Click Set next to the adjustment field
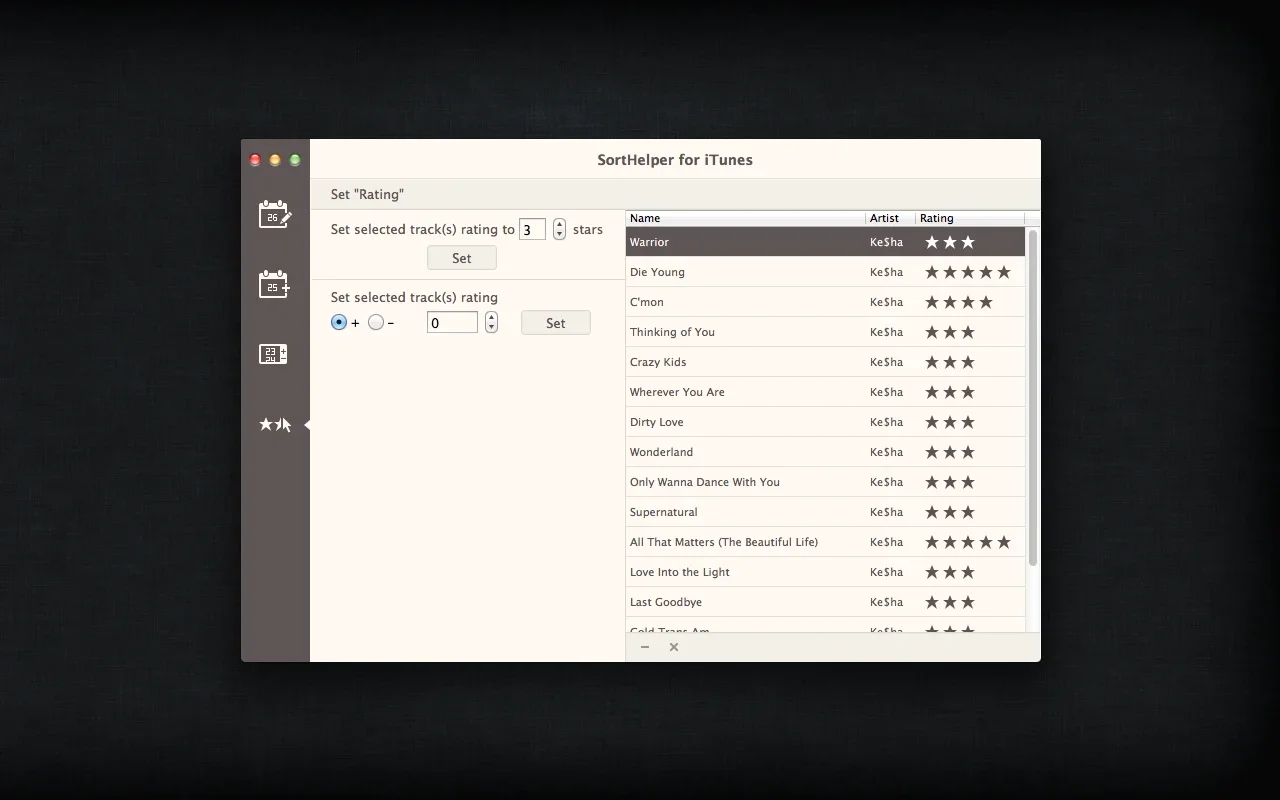1280x800 pixels. pyautogui.click(x=556, y=323)
